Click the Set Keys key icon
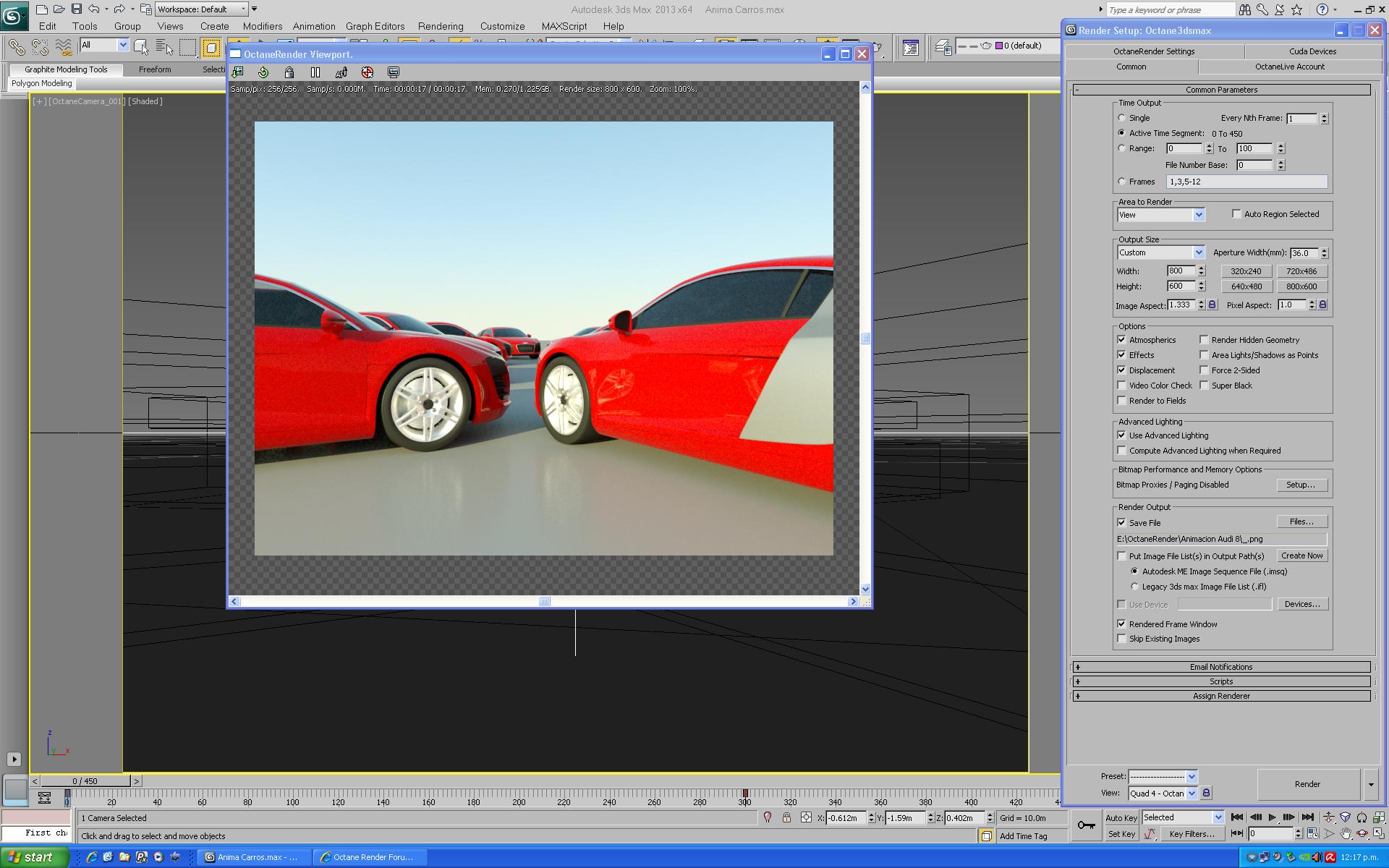Image resolution: width=1389 pixels, height=868 pixels. pyautogui.click(x=1086, y=825)
